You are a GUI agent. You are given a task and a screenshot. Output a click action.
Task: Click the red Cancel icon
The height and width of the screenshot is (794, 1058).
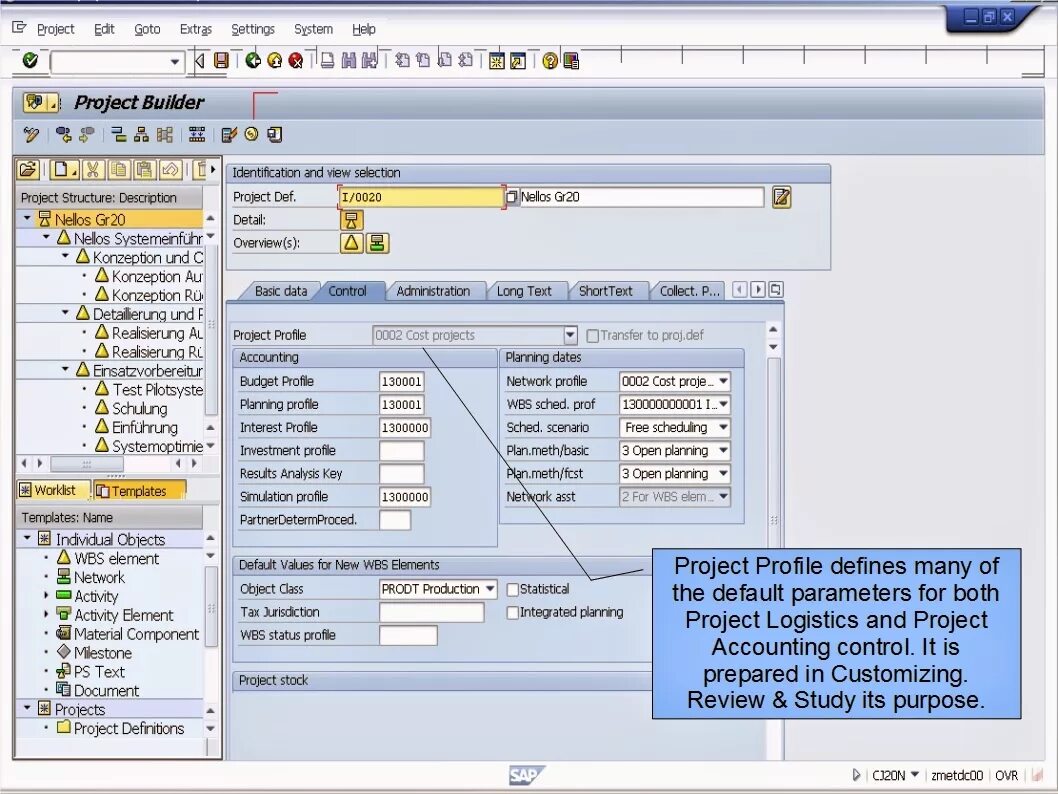point(296,61)
